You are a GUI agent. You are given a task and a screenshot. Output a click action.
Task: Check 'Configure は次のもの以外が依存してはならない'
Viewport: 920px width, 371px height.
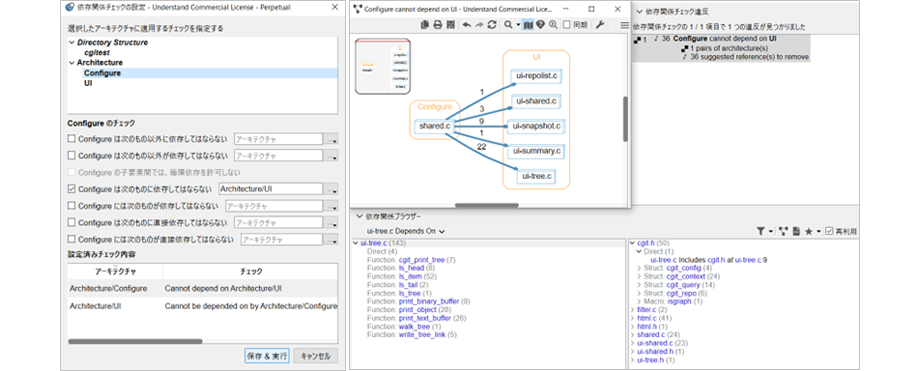[72, 156]
